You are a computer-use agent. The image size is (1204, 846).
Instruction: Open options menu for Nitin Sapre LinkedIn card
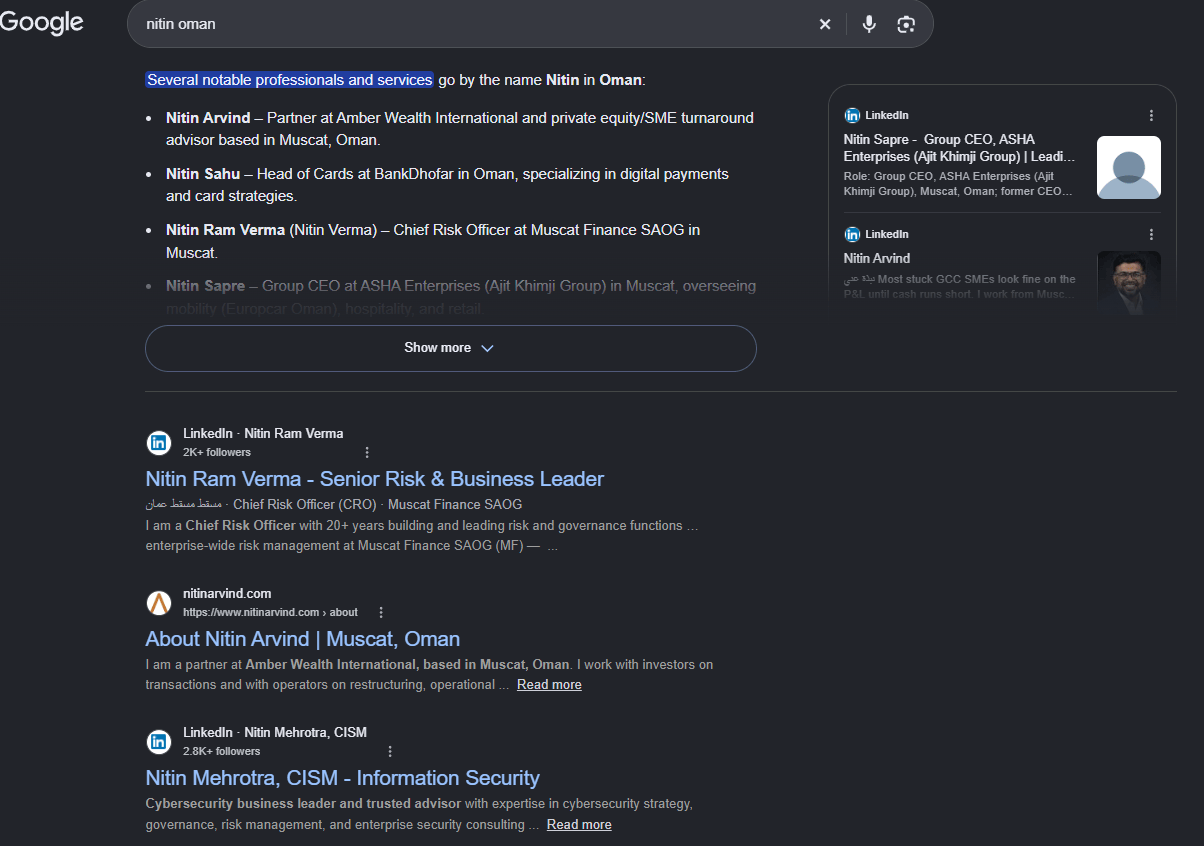(x=1151, y=115)
